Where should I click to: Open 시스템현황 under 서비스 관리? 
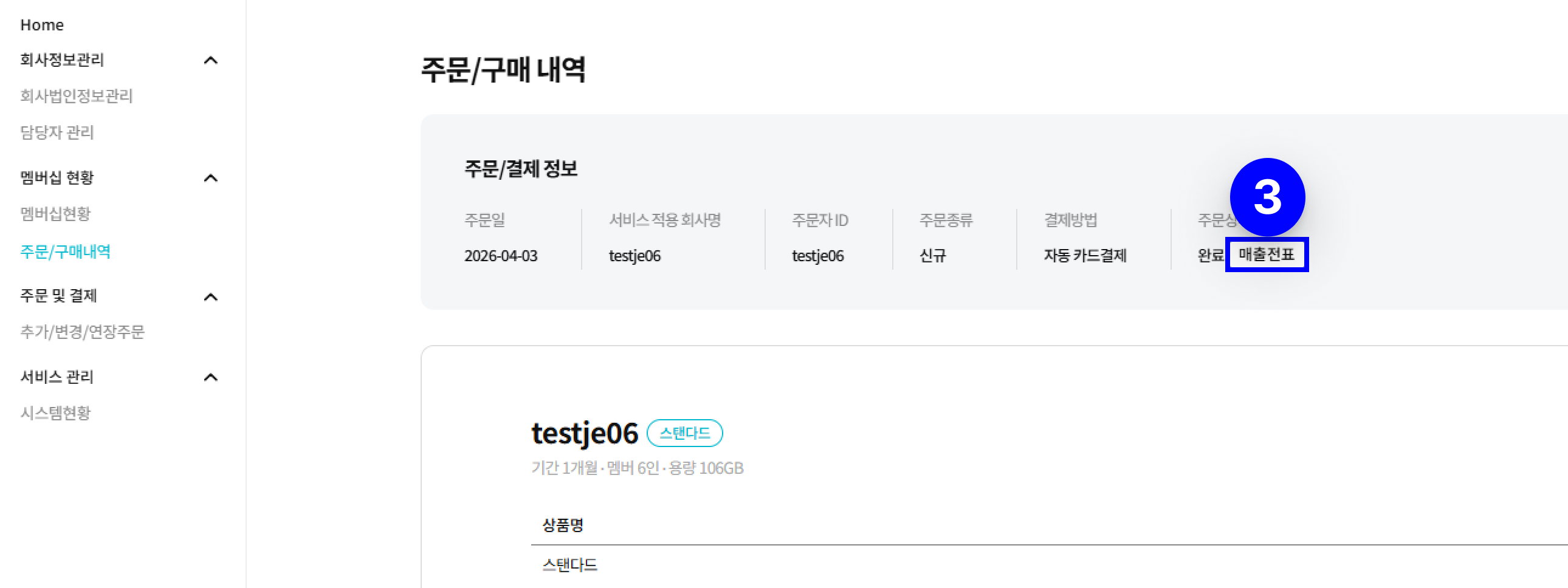click(x=55, y=413)
